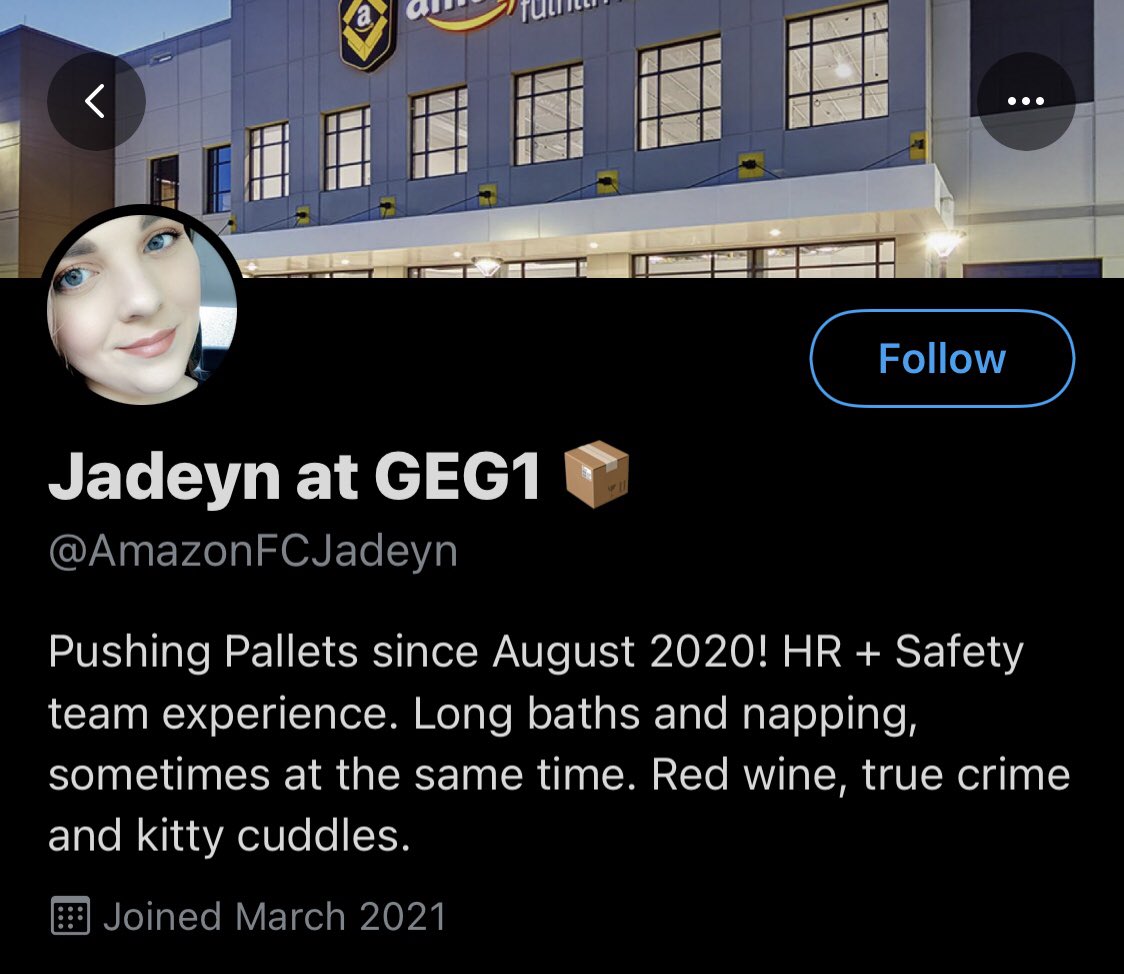Screen dimensions: 1124x974
Task: Tap the kitty cuddles bio line
Action: (229, 836)
